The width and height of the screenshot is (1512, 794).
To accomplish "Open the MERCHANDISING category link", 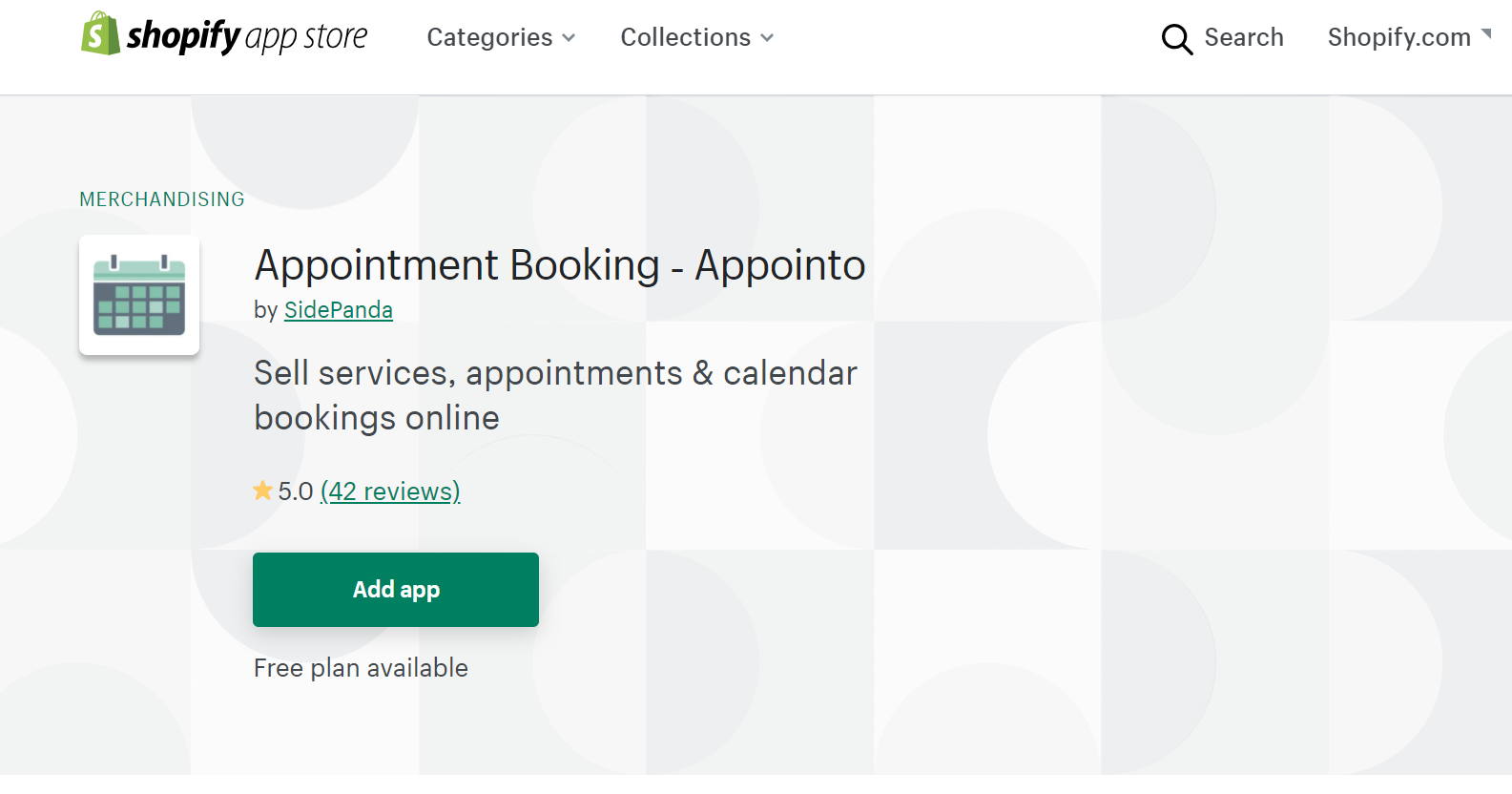I will [162, 199].
